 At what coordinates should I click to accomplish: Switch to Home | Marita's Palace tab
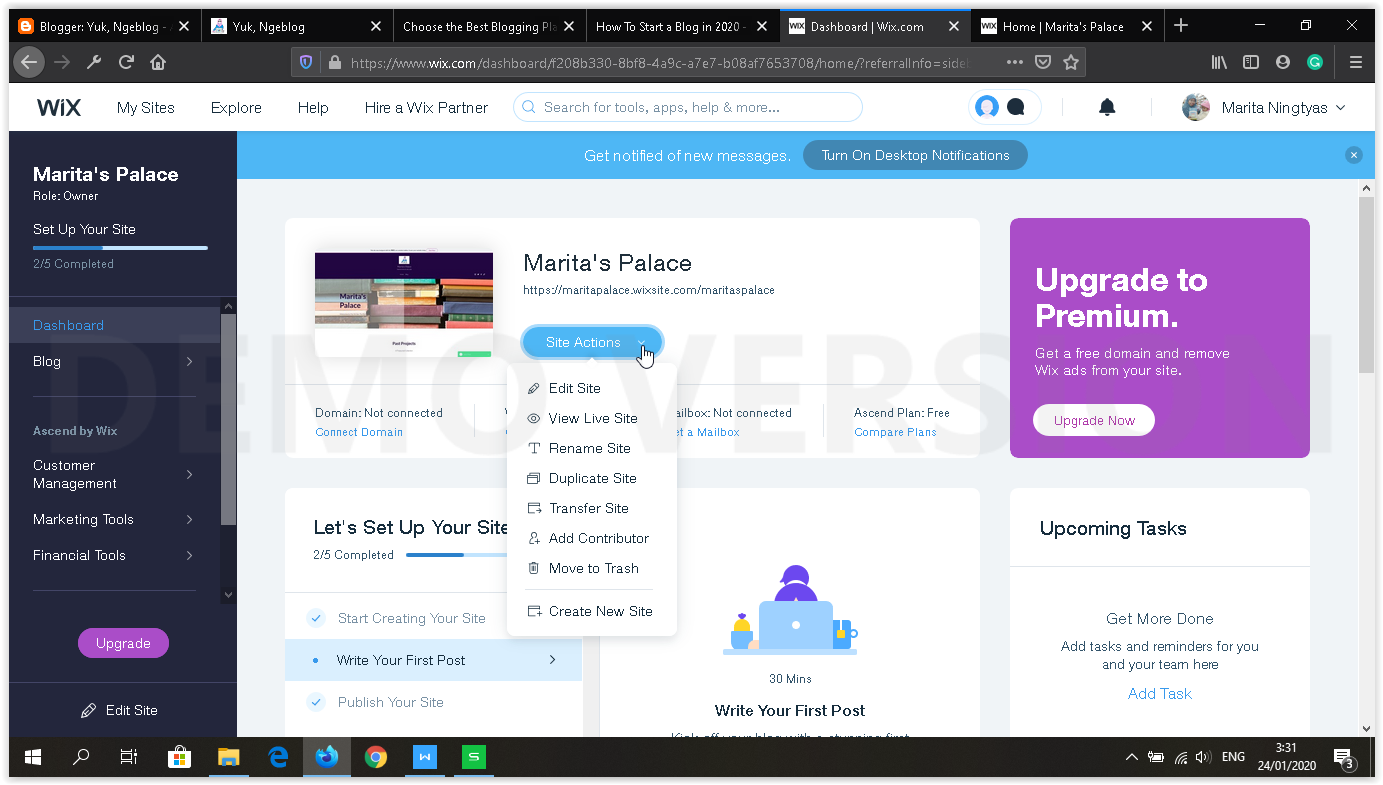pos(1066,26)
